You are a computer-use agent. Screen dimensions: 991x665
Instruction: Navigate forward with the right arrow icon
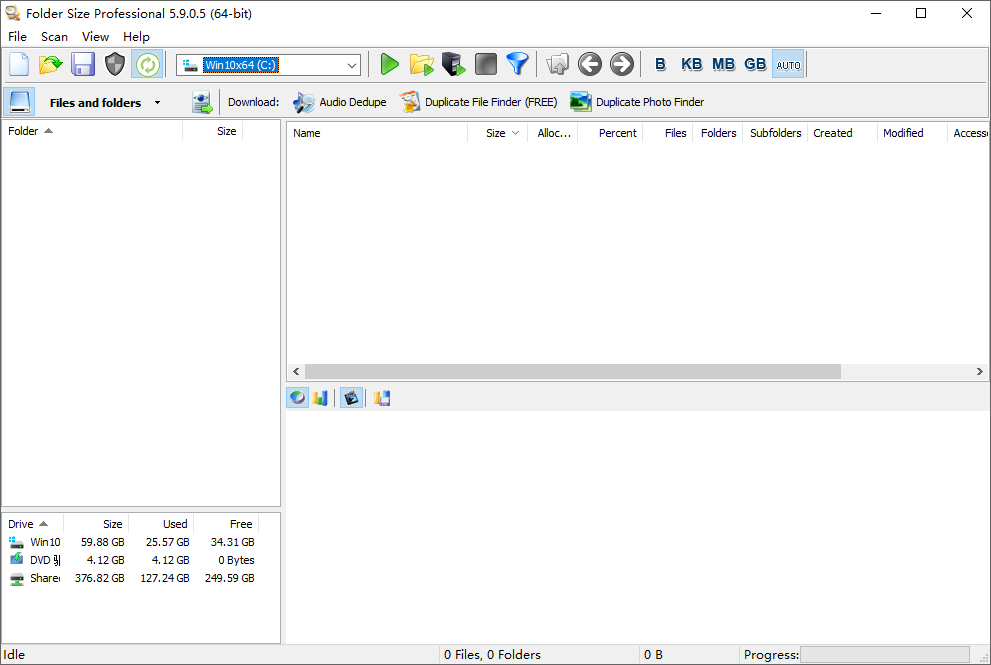[622, 64]
